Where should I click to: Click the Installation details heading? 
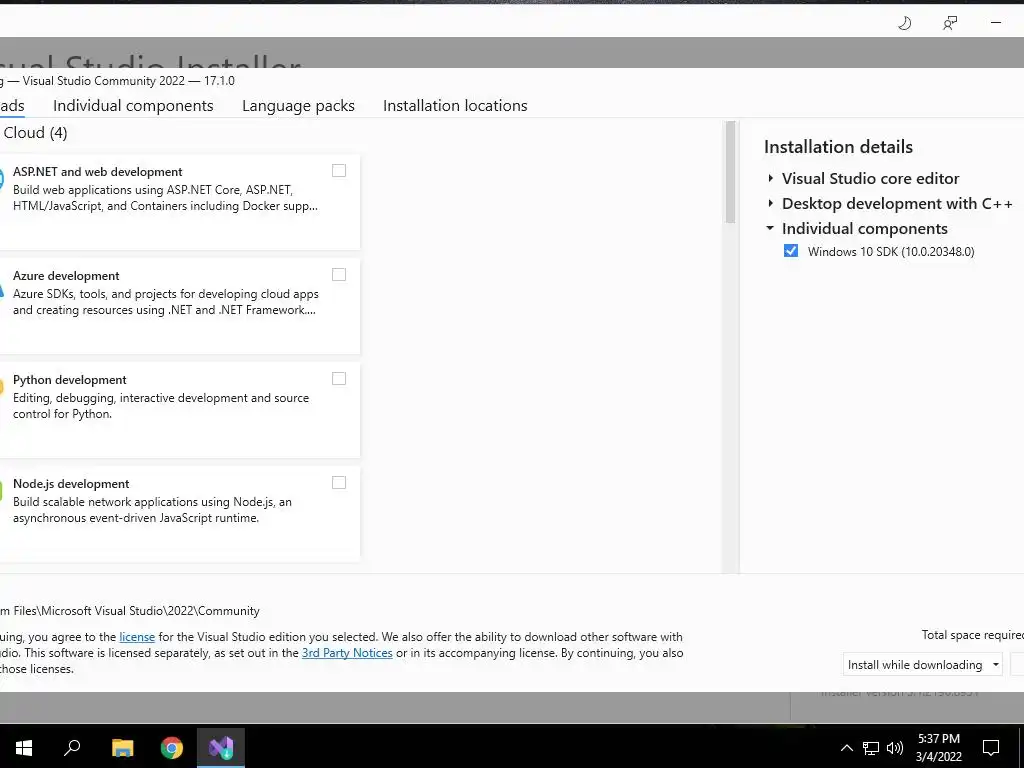[x=839, y=147]
